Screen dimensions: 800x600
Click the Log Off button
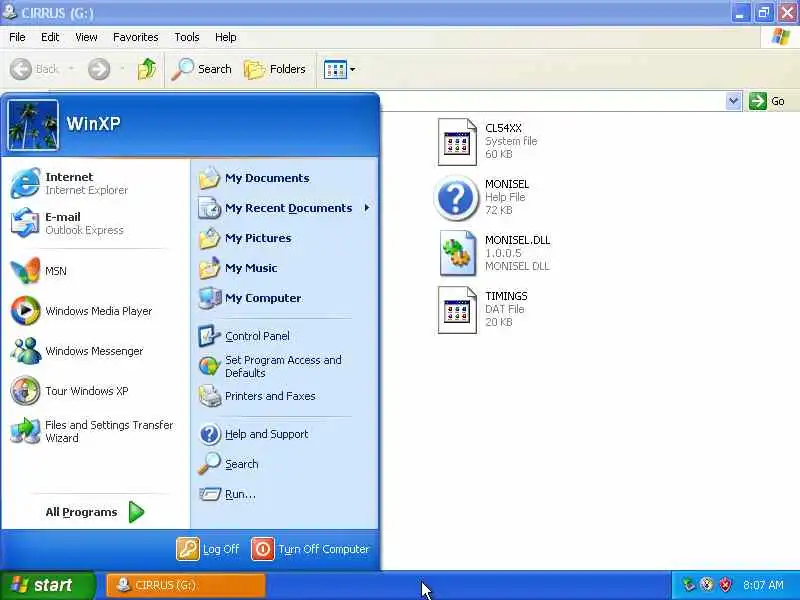(x=208, y=549)
